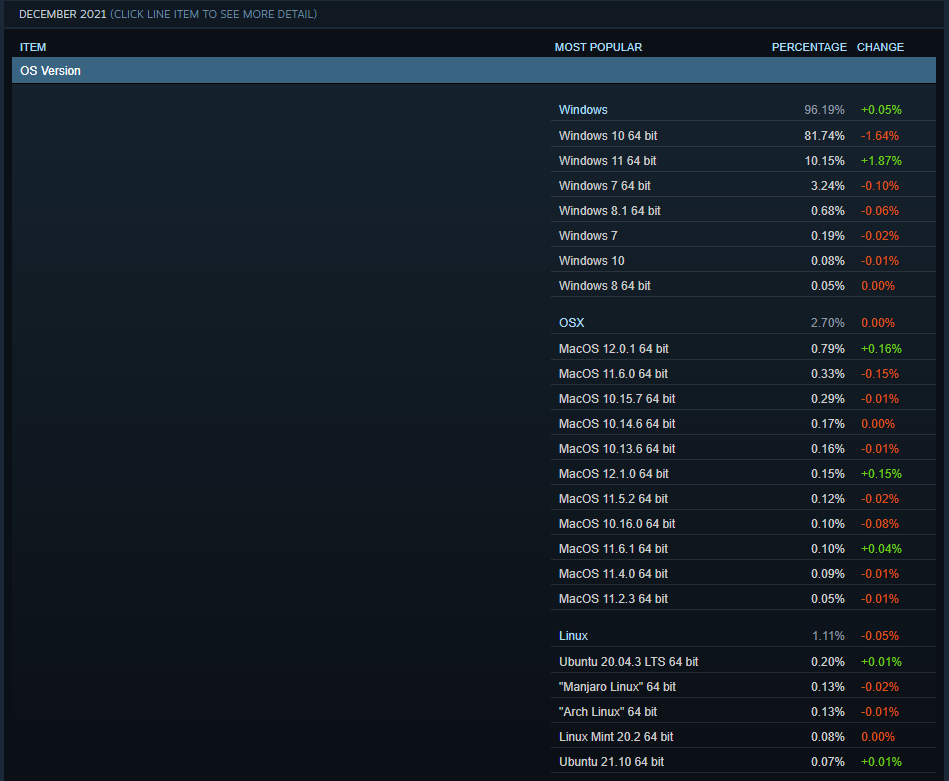Click the 81.74% percentage value

point(824,136)
